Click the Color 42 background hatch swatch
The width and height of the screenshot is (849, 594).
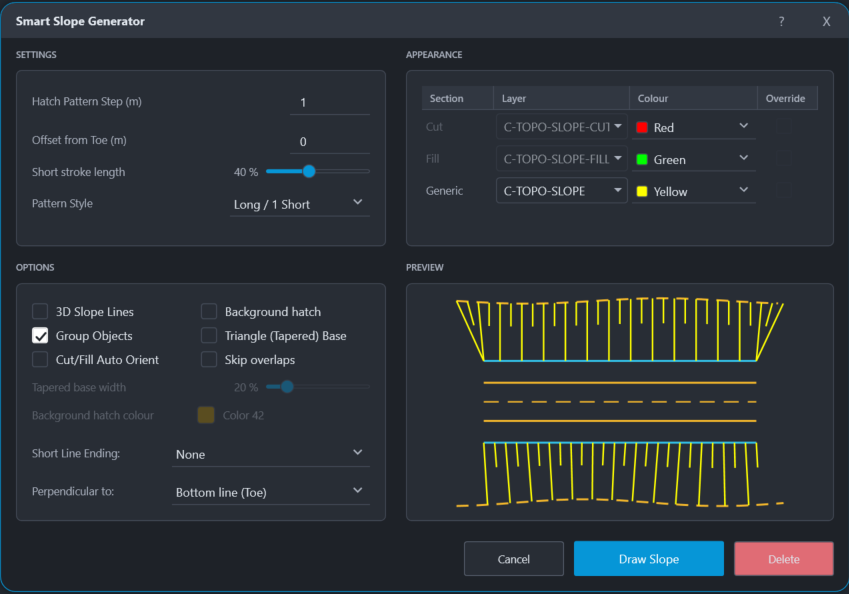[x=206, y=415]
